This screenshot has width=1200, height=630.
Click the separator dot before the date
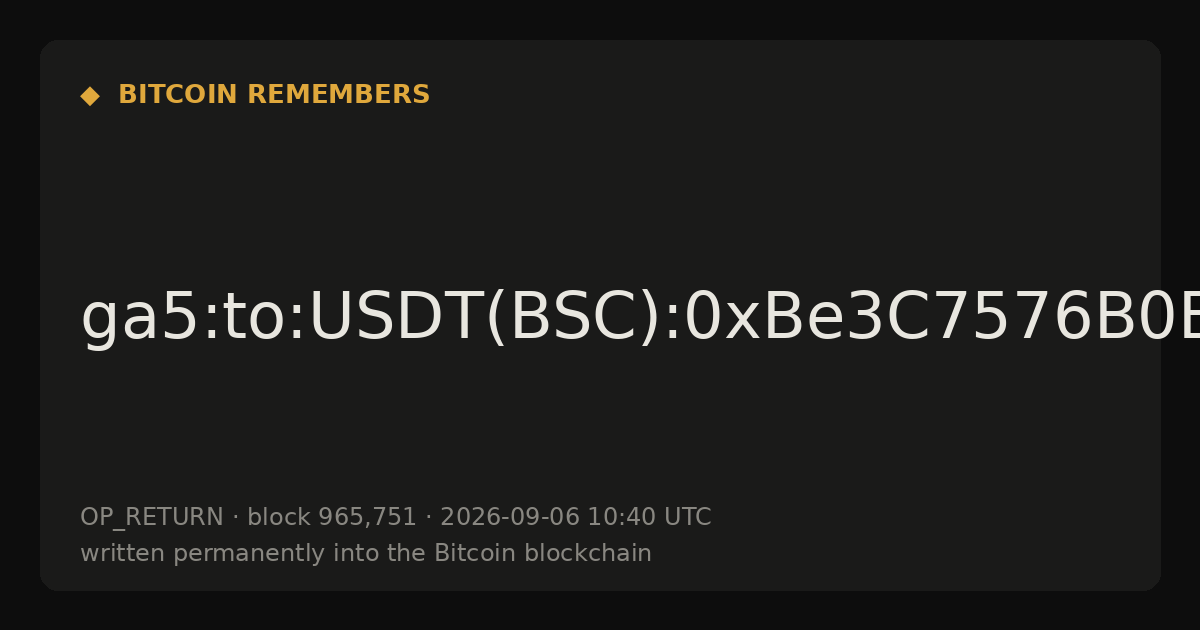click(x=428, y=518)
